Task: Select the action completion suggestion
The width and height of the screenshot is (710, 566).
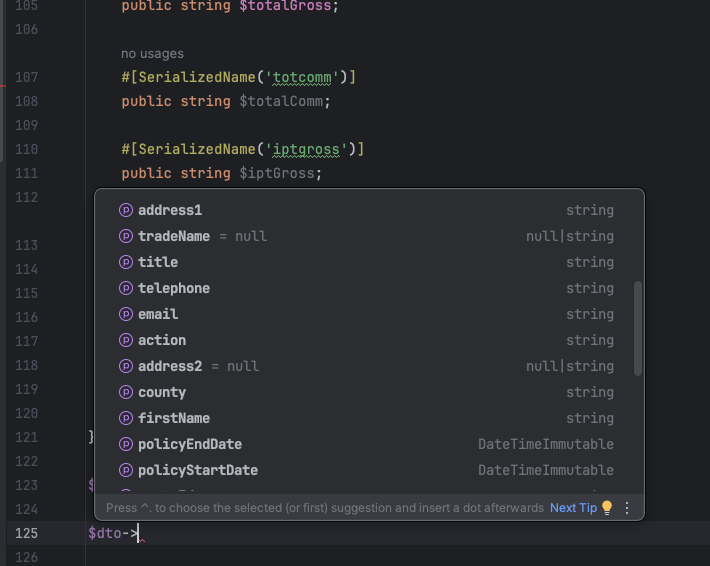Action: [x=162, y=340]
